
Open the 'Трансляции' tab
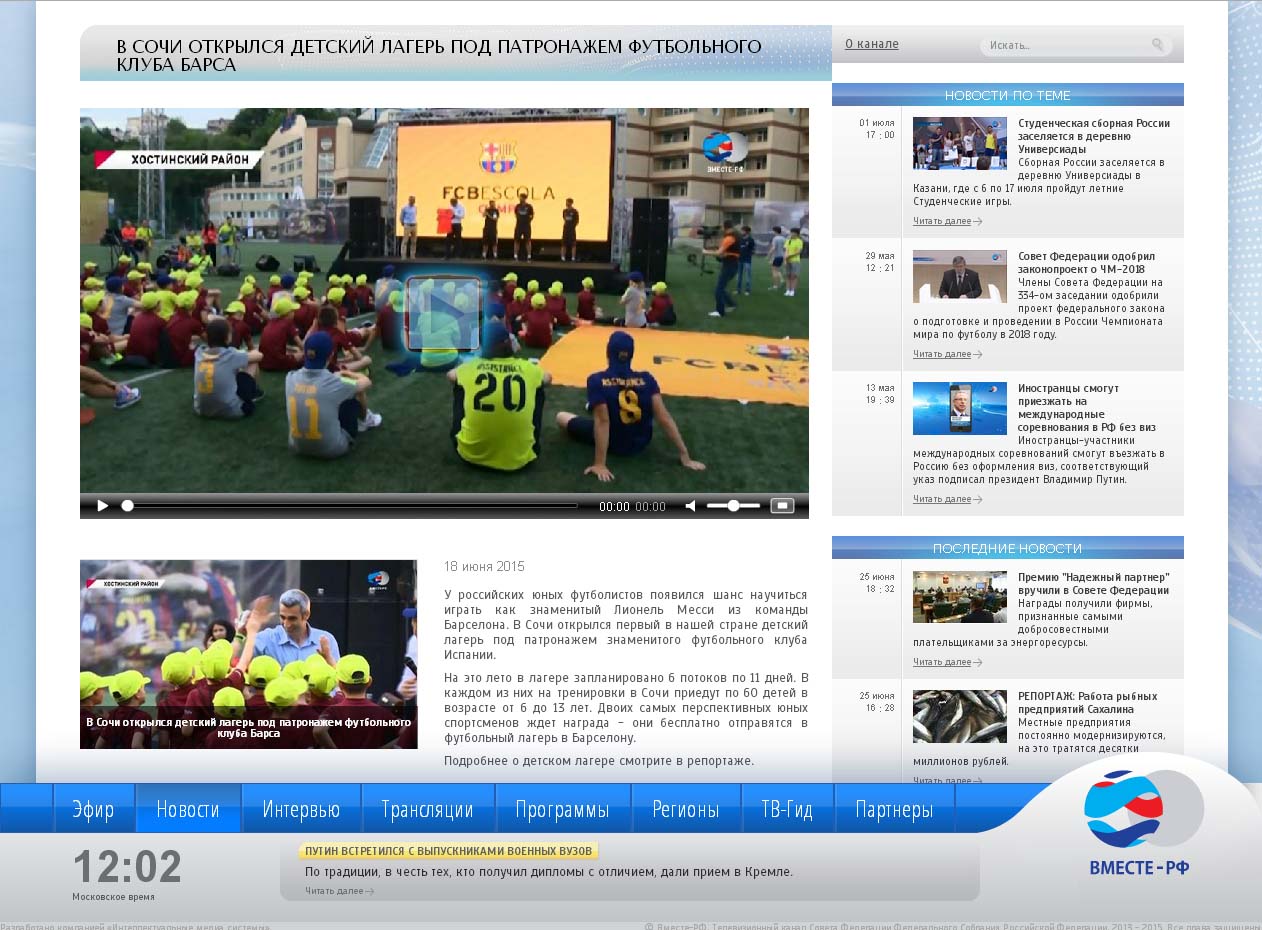pos(427,809)
